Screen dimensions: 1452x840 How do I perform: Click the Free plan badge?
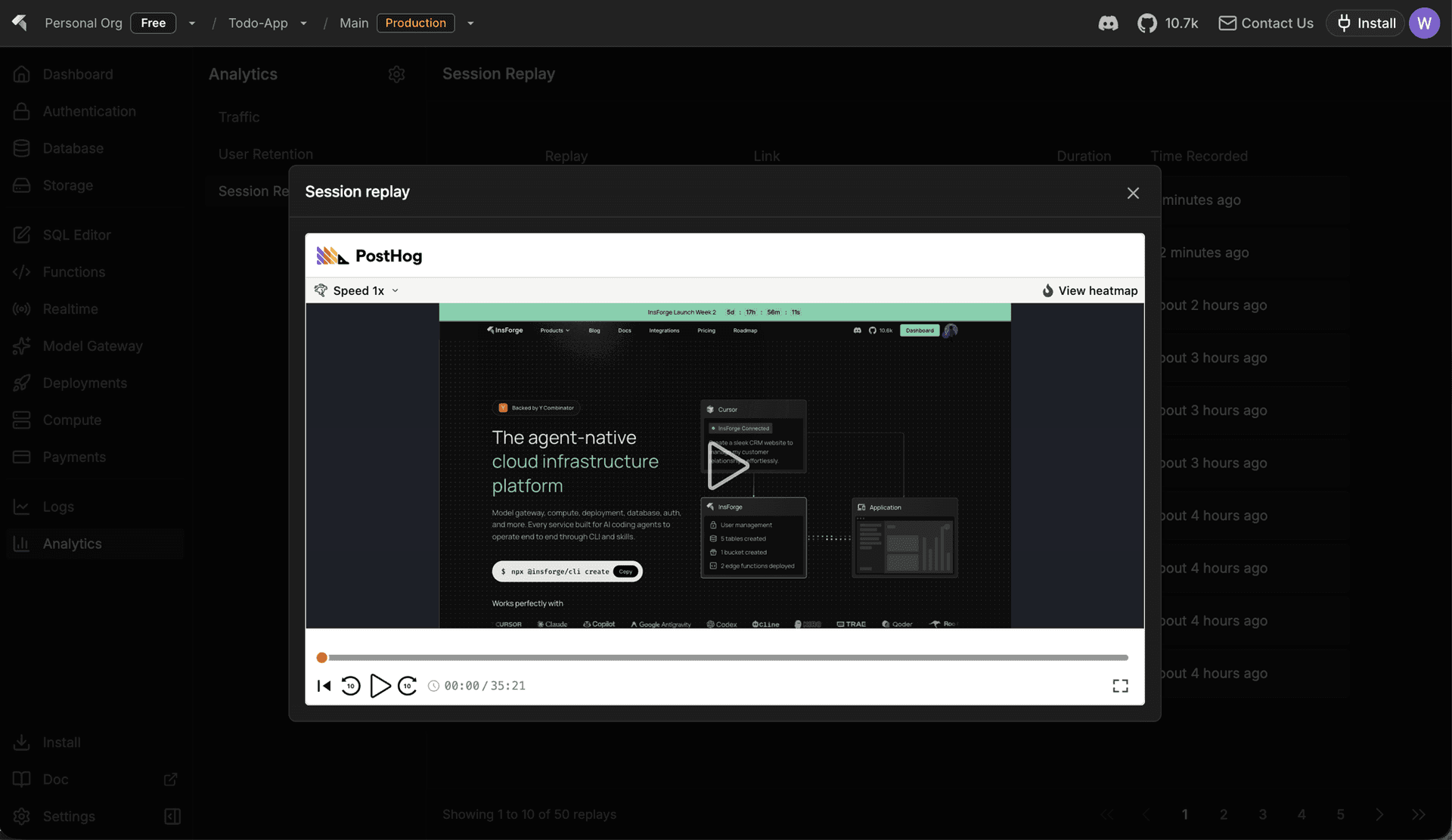pyautogui.click(x=153, y=23)
